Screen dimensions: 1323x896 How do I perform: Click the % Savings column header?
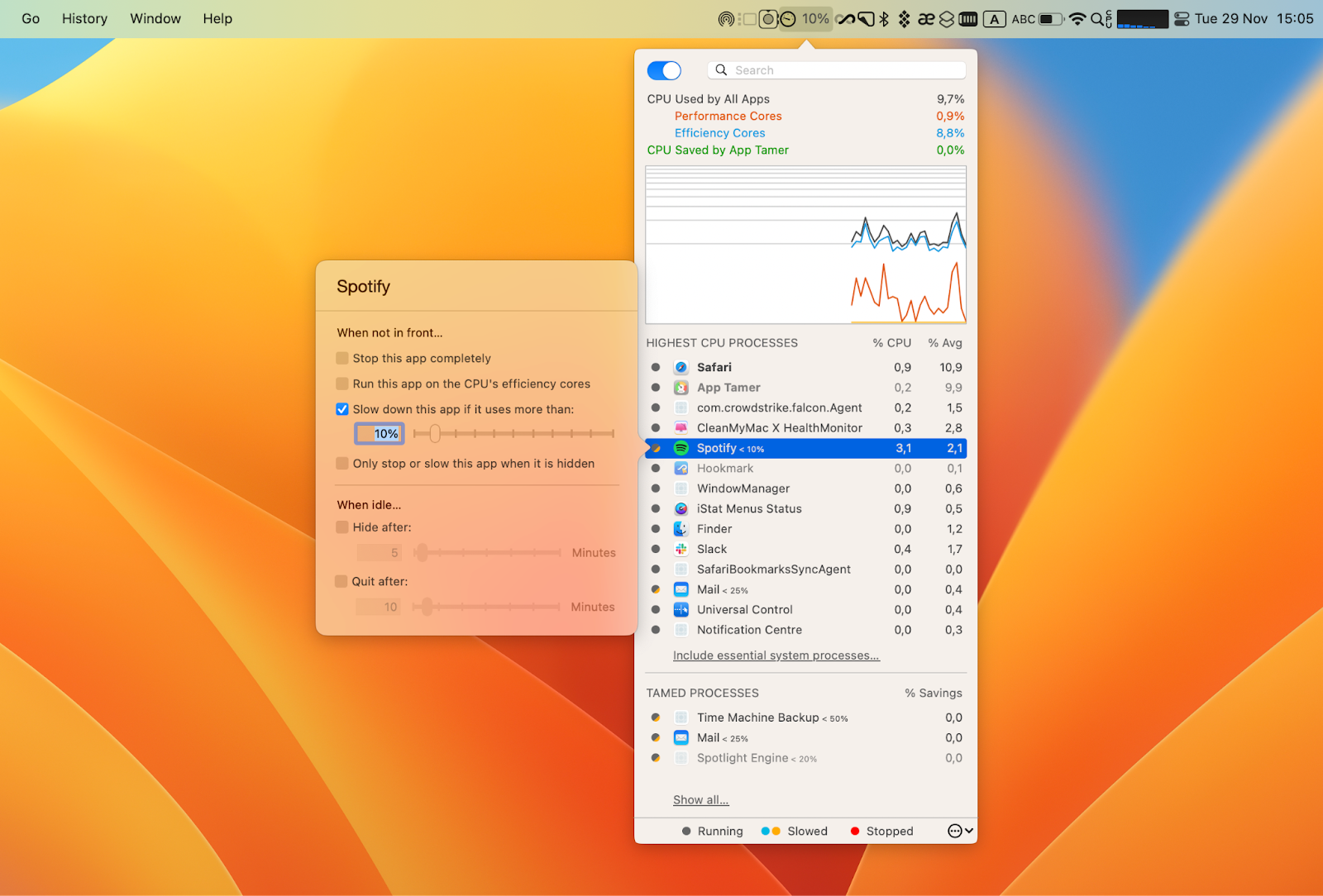[934, 693]
